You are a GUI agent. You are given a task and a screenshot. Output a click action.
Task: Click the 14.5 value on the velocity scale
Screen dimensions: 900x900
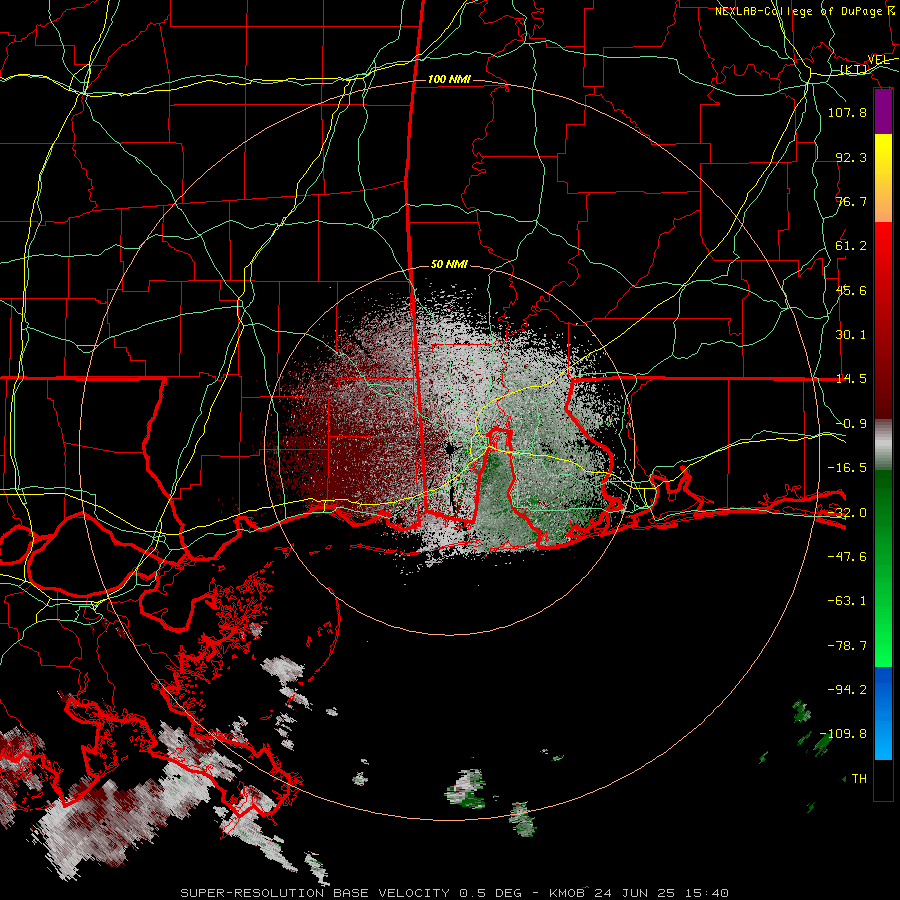tap(852, 379)
